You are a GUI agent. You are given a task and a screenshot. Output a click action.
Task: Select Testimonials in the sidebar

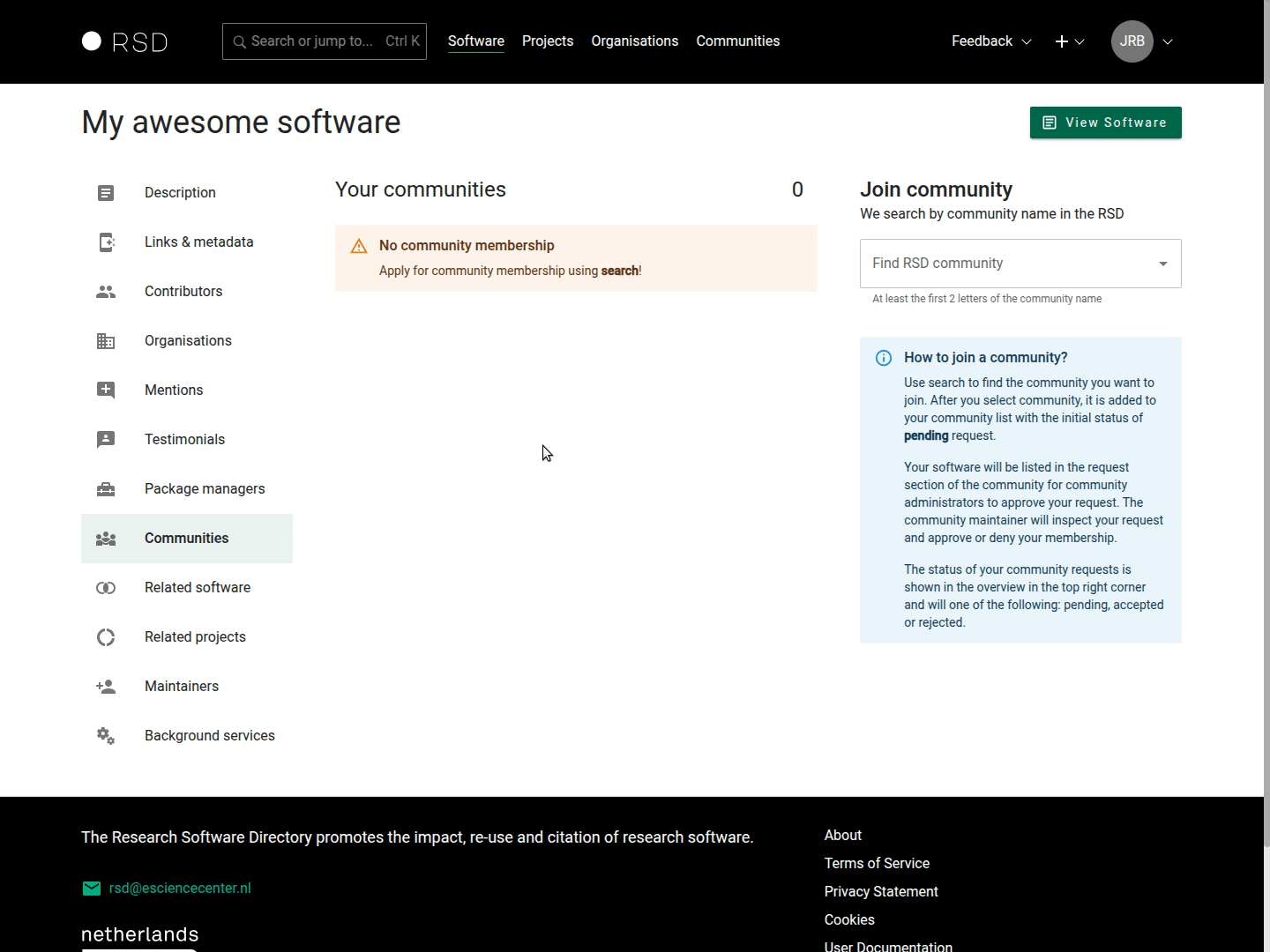coord(184,440)
